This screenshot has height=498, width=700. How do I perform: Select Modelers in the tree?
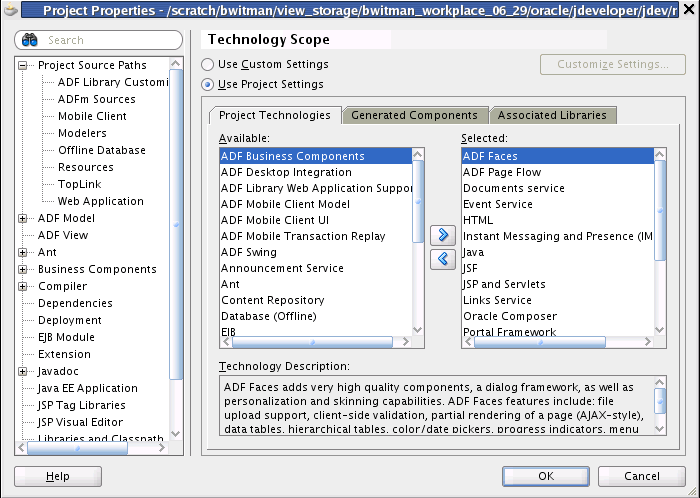pyautogui.click(x=83, y=133)
